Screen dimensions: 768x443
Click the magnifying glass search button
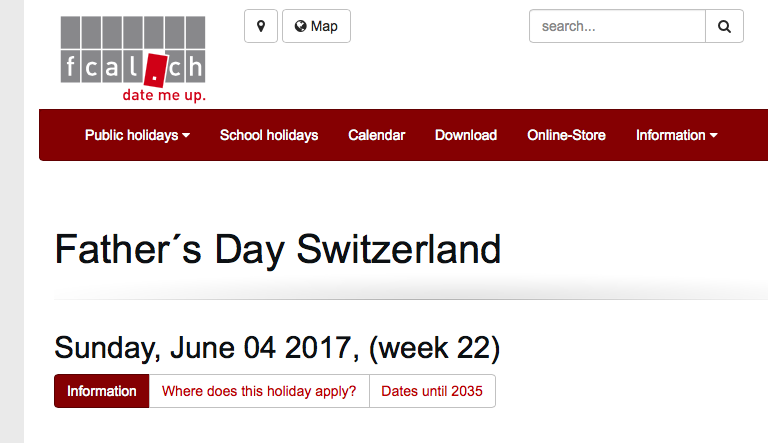pyautogui.click(x=724, y=26)
